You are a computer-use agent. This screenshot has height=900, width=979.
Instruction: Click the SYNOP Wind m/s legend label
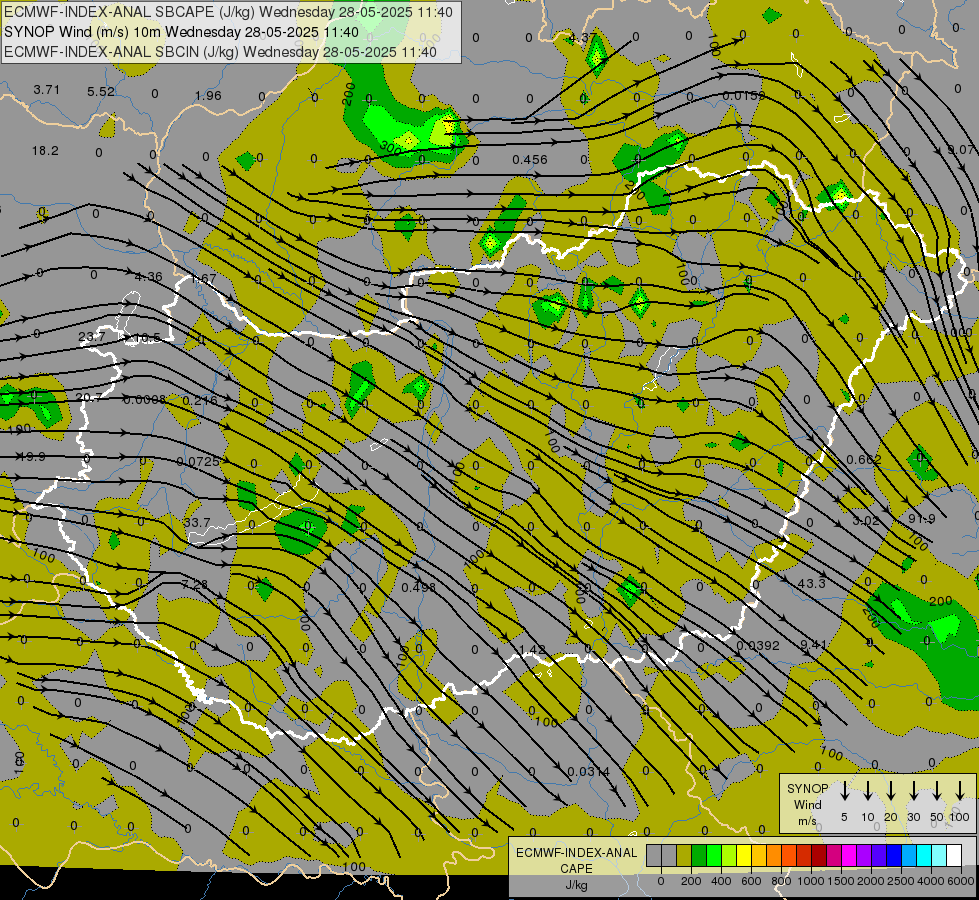807,804
